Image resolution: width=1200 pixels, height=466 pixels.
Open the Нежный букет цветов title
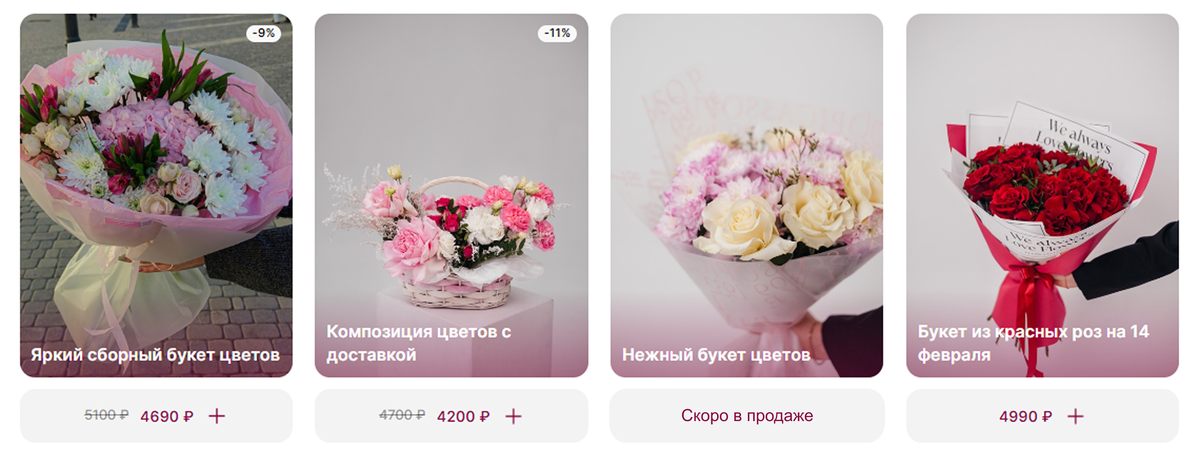[716, 354]
